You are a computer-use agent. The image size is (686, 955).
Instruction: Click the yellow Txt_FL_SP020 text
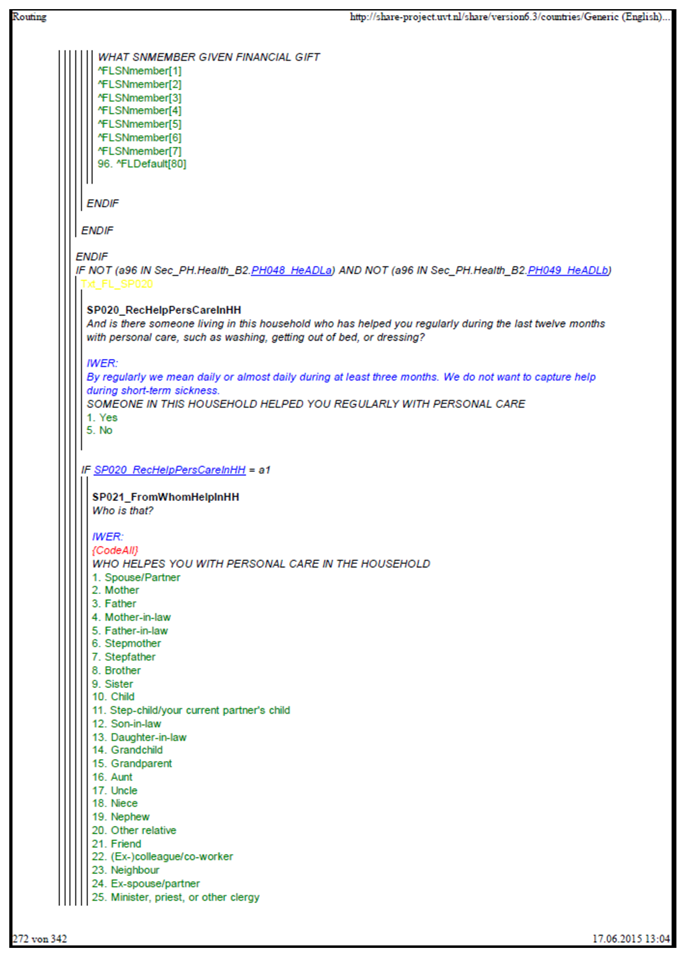click(116, 284)
